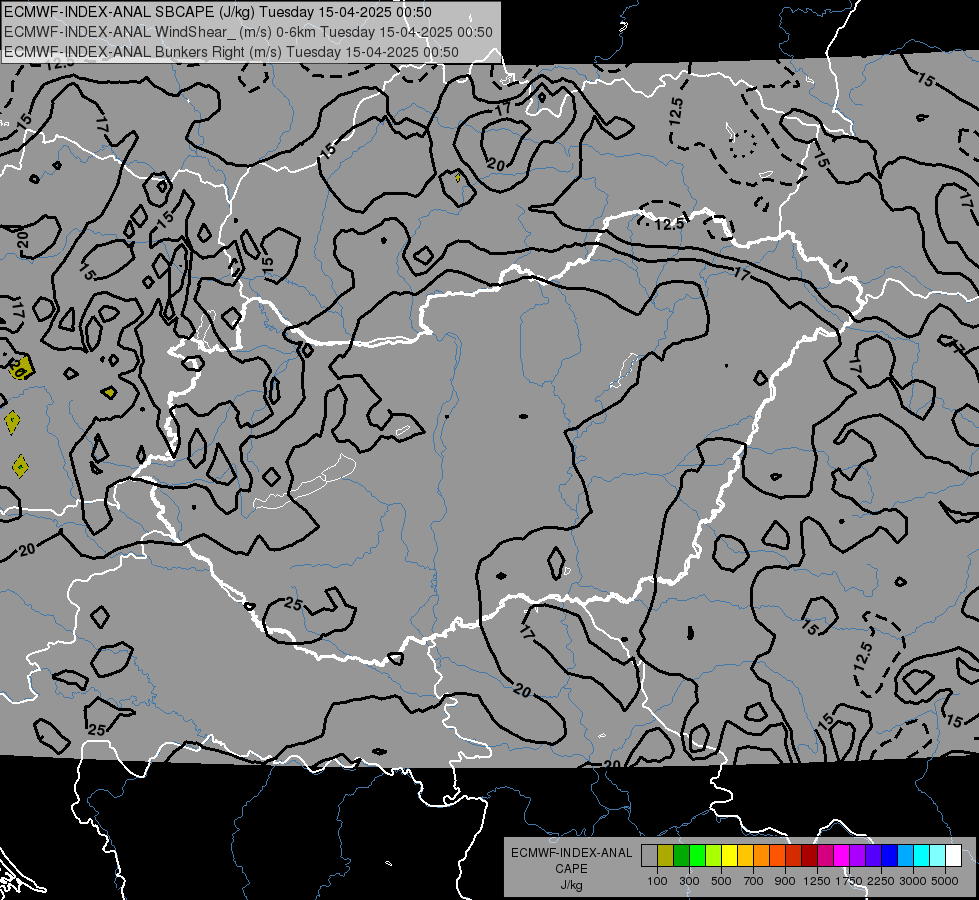Viewport: 979px width, 900px height.
Task: Select the red-orange legend swatch
Action: pyautogui.click(x=777, y=855)
